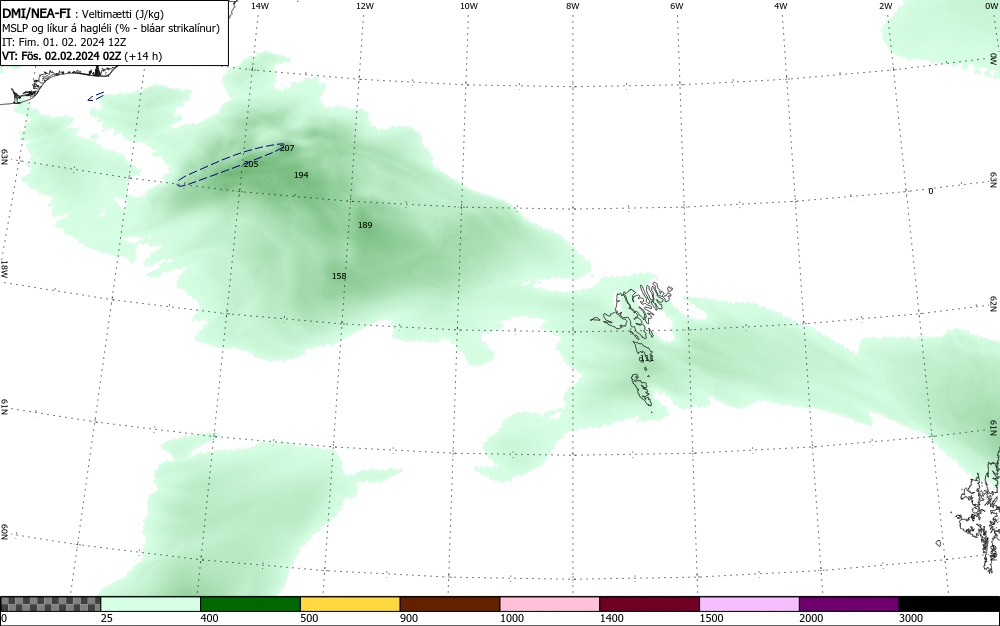Click the small dashed blue contour near Iceland
The width and height of the screenshot is (1000, 626).
96,96
